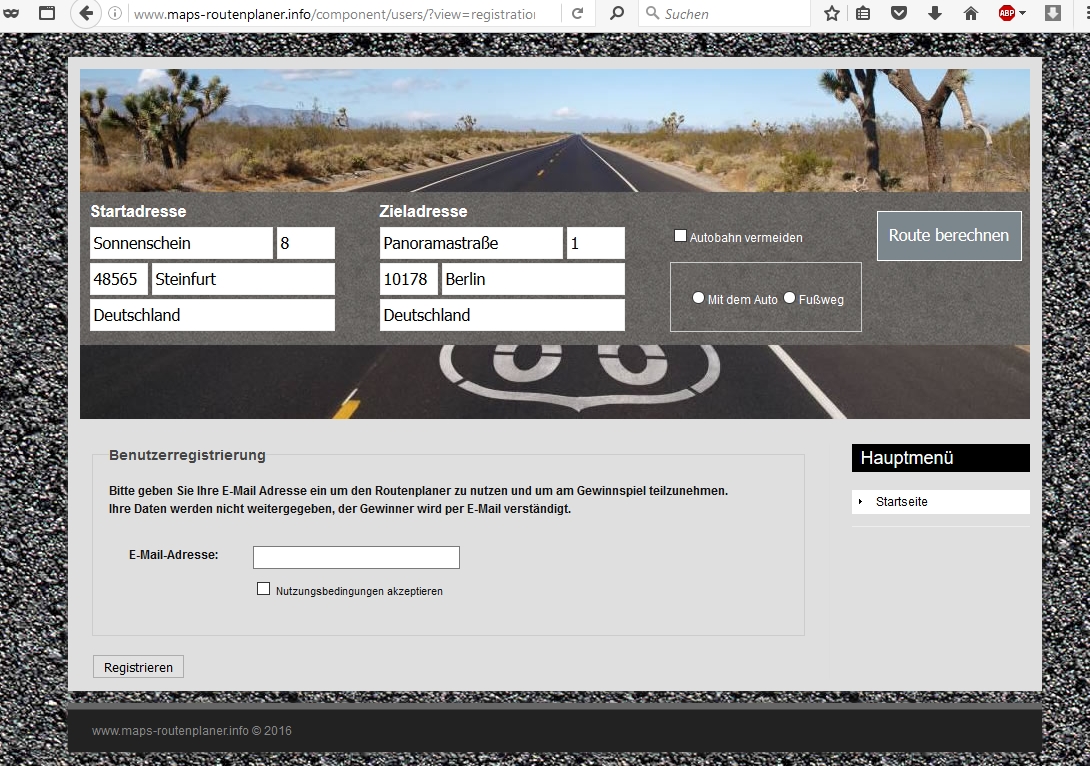This screenshot has width=1090, height=766.
Task: Click the 'Benutzerregistrierung' legend text
Action: (187, 455)
